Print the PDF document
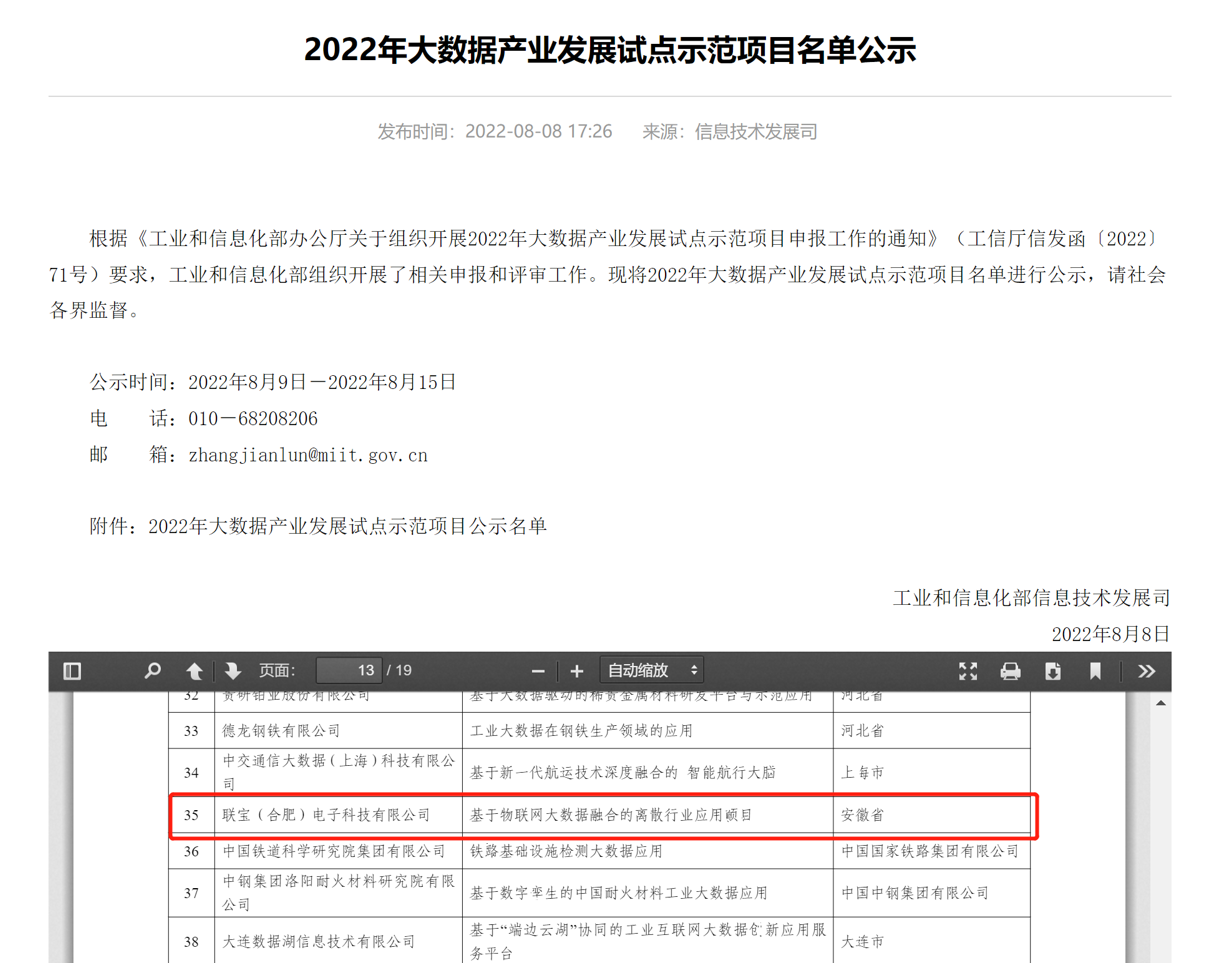This screenshot has height=963, width=1205. point(1011,671)
